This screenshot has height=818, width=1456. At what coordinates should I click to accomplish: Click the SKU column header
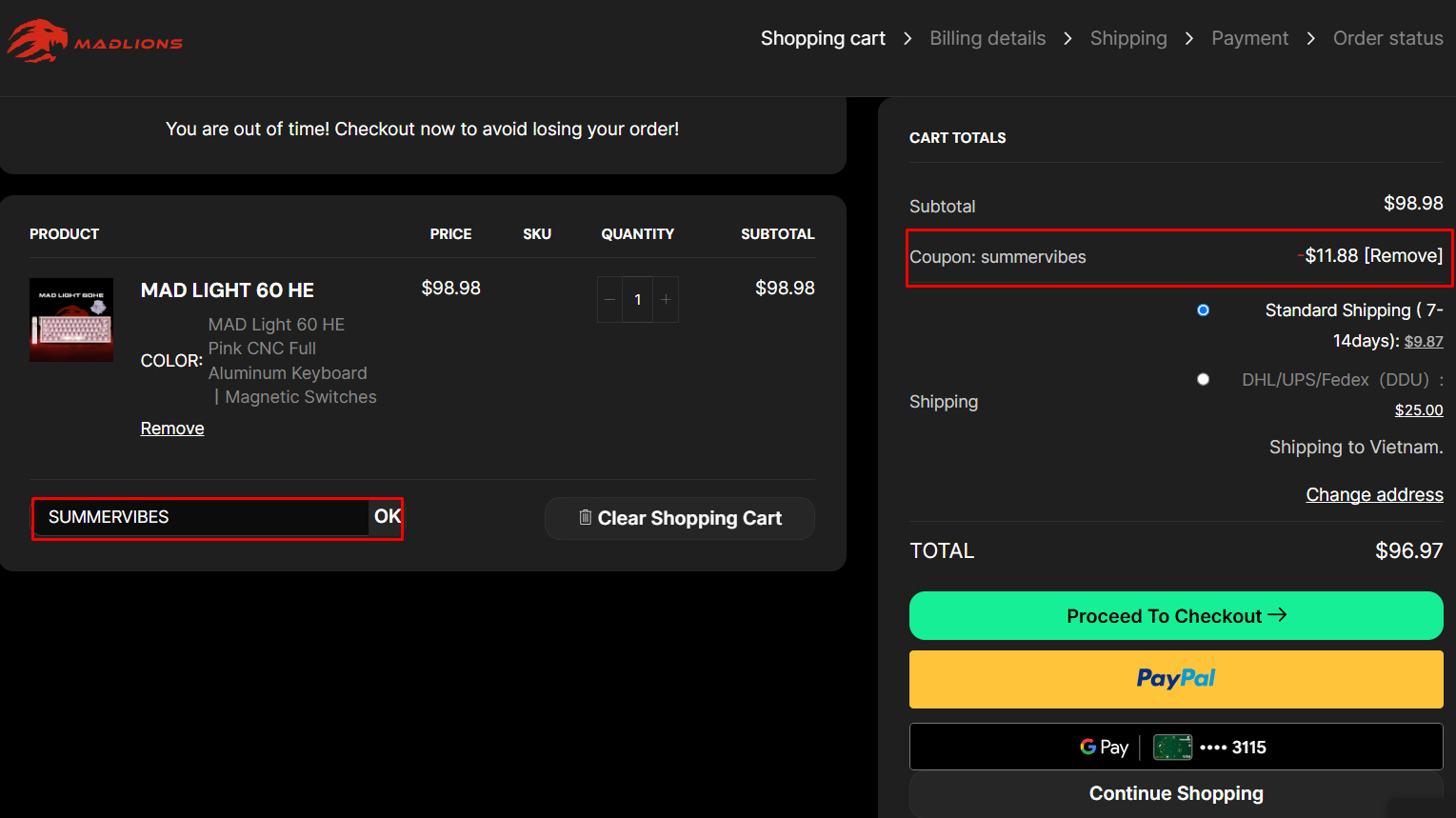tap(537, 234)
